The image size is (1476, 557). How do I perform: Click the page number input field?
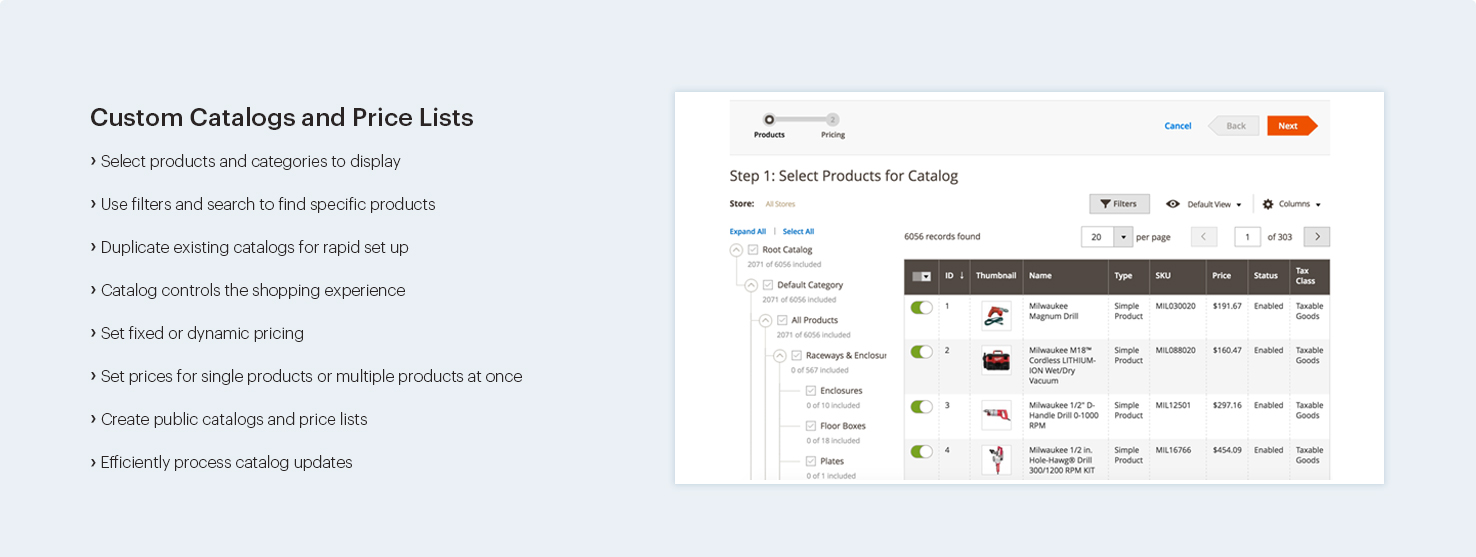[1247, 237]
